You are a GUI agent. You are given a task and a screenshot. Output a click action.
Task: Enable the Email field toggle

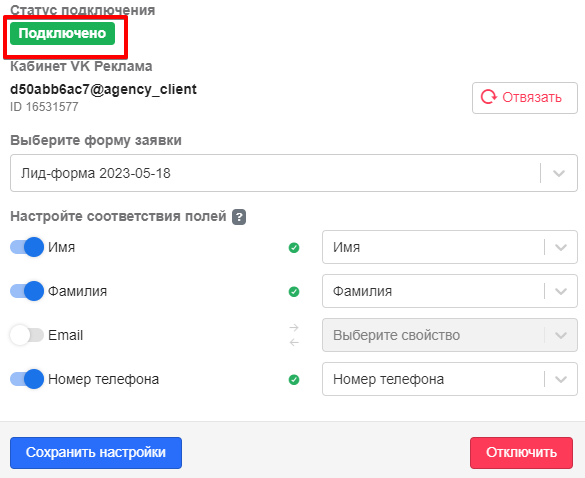click(x=27, y=335)
